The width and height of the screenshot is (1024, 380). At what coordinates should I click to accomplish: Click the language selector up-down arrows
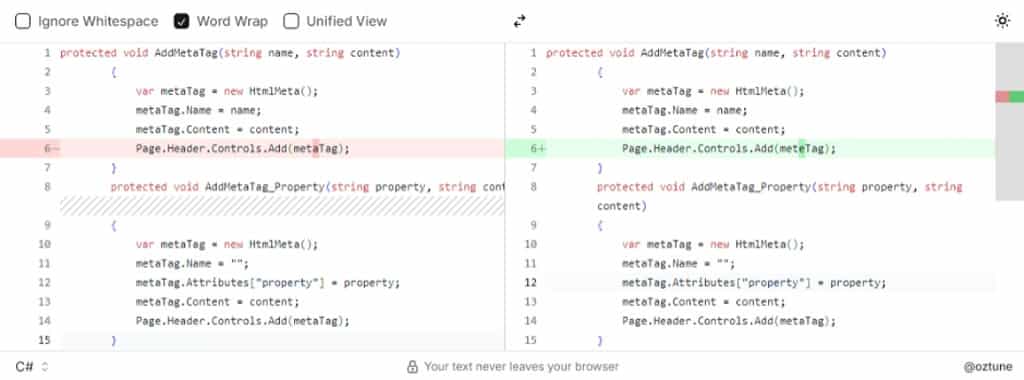pos(44,367)
